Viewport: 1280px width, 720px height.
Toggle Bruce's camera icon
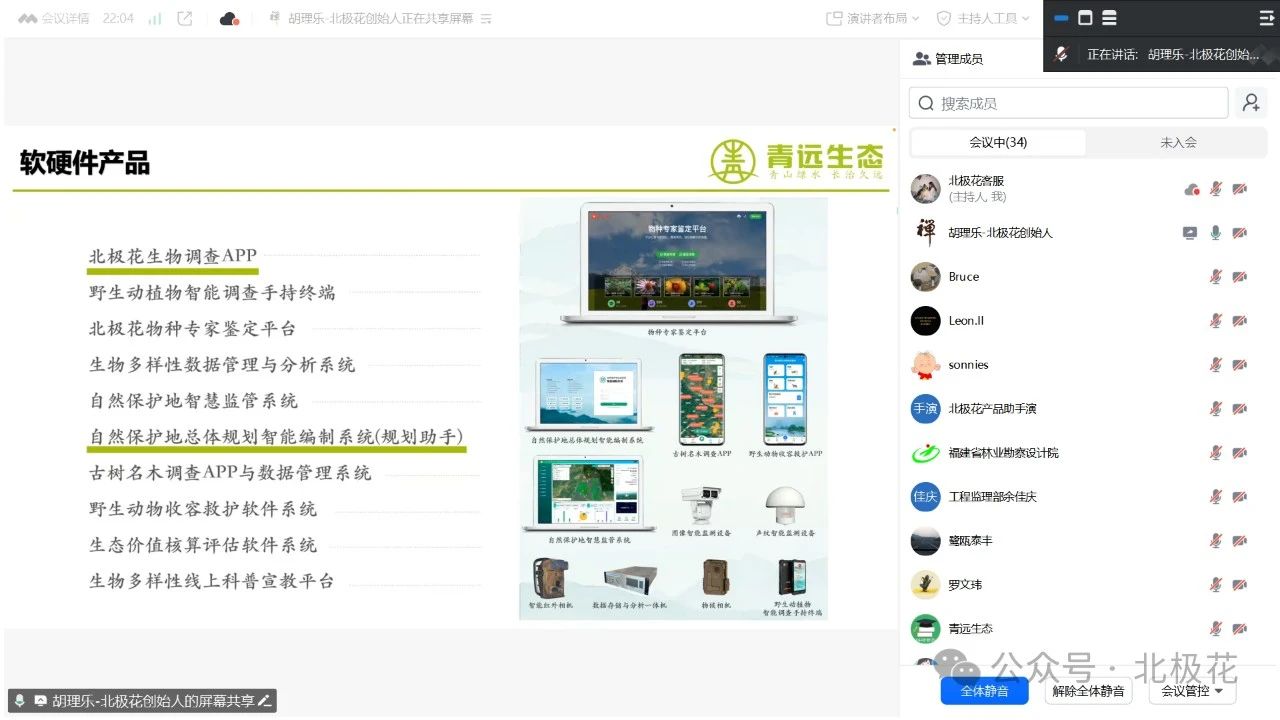click(1240, 277)
